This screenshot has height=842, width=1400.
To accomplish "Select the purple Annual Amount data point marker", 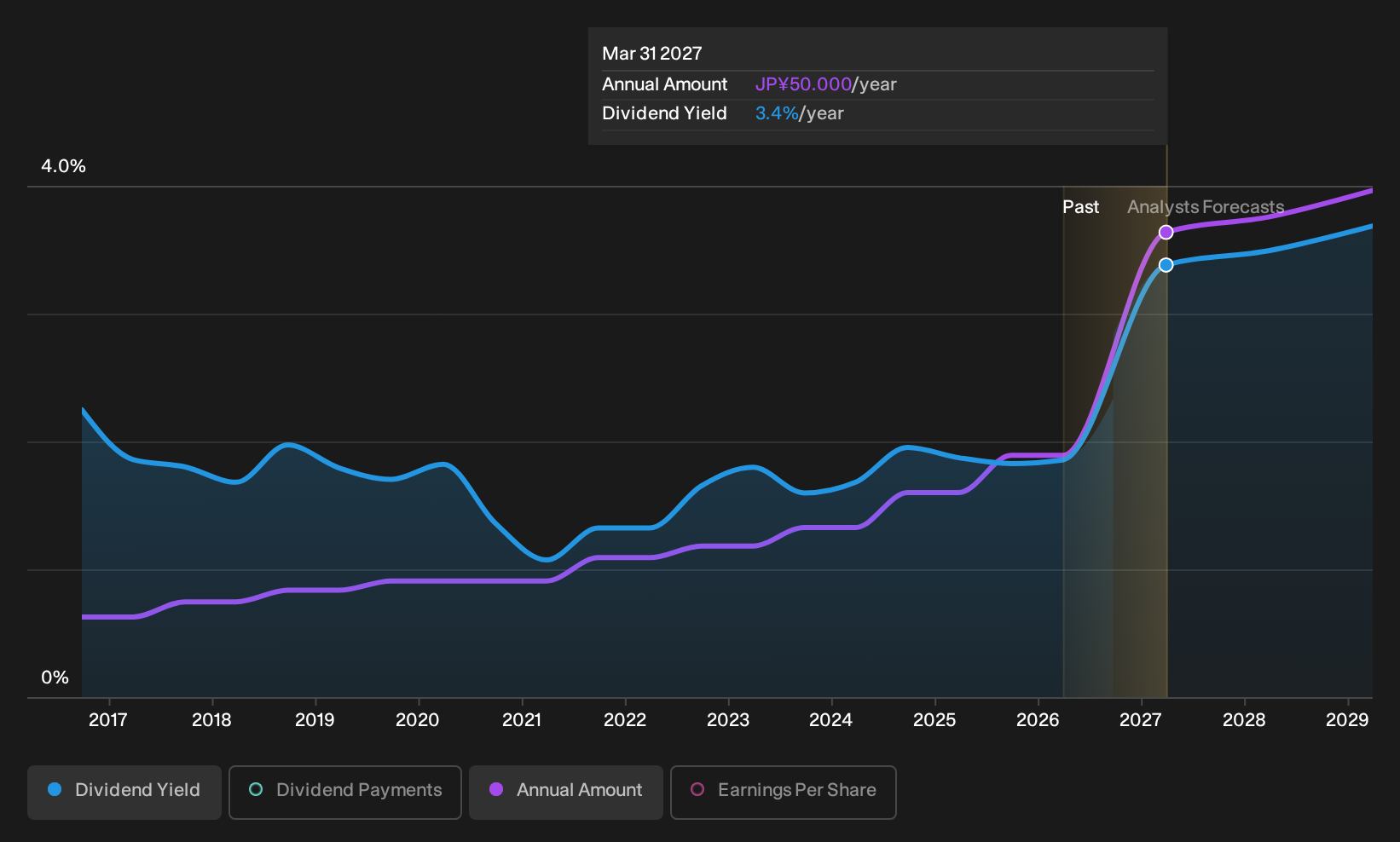I will tap(1166, 233).
